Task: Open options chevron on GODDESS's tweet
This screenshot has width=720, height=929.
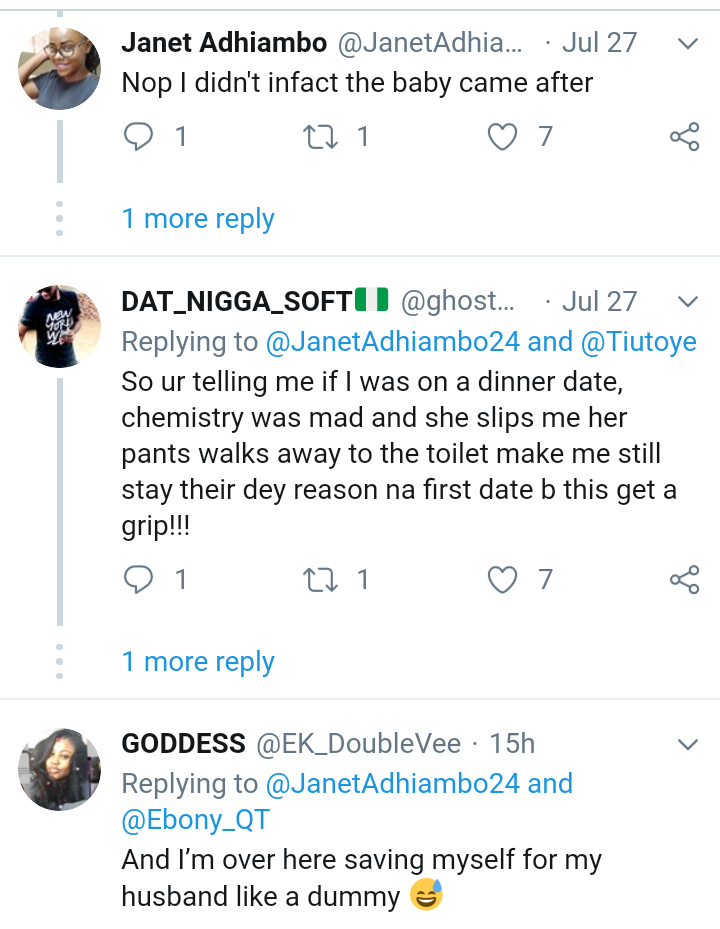Action: [x=688, y=745]
